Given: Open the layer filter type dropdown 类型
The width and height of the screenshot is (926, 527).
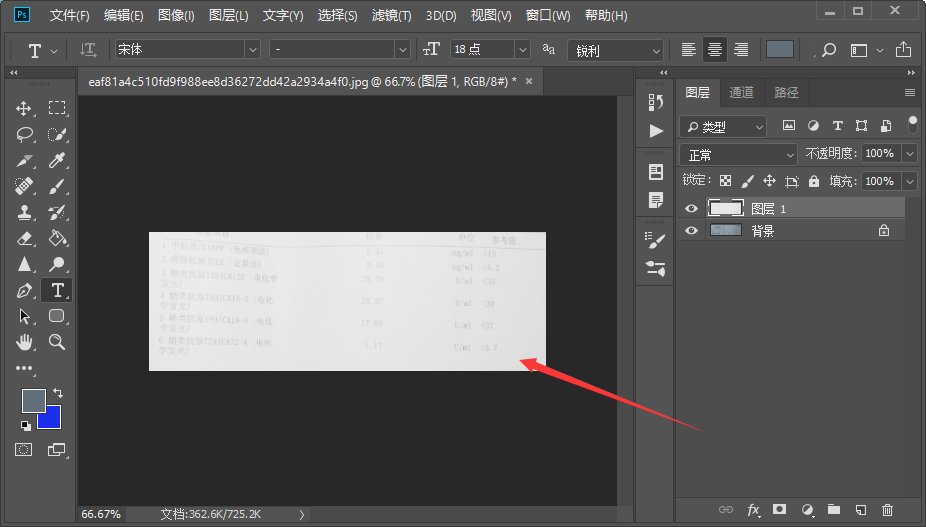Looking at the screenshot, I should (723, 126).
